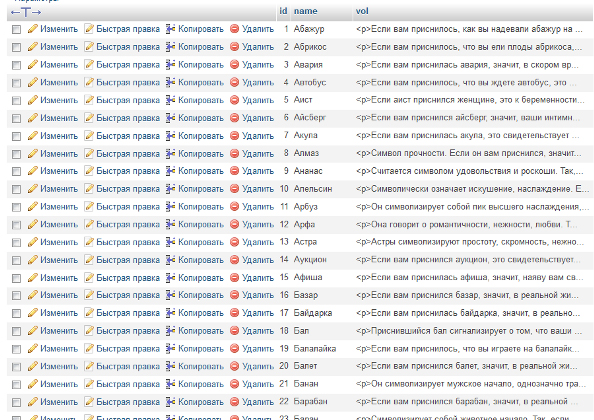Click the copy icon in Абажур row
This screenshot has height=420, width=594.
tap(170, 29)
